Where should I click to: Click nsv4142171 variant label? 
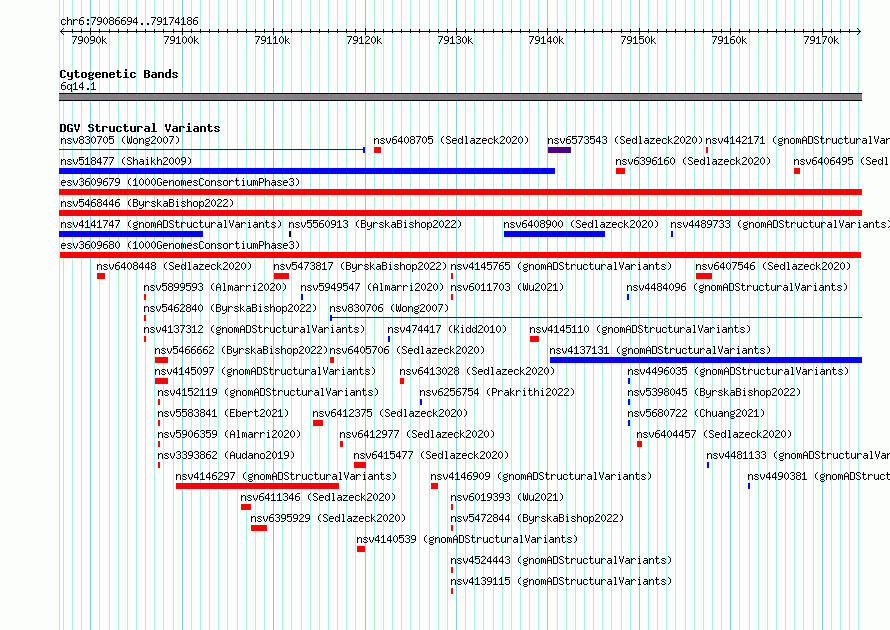(797, 140)
